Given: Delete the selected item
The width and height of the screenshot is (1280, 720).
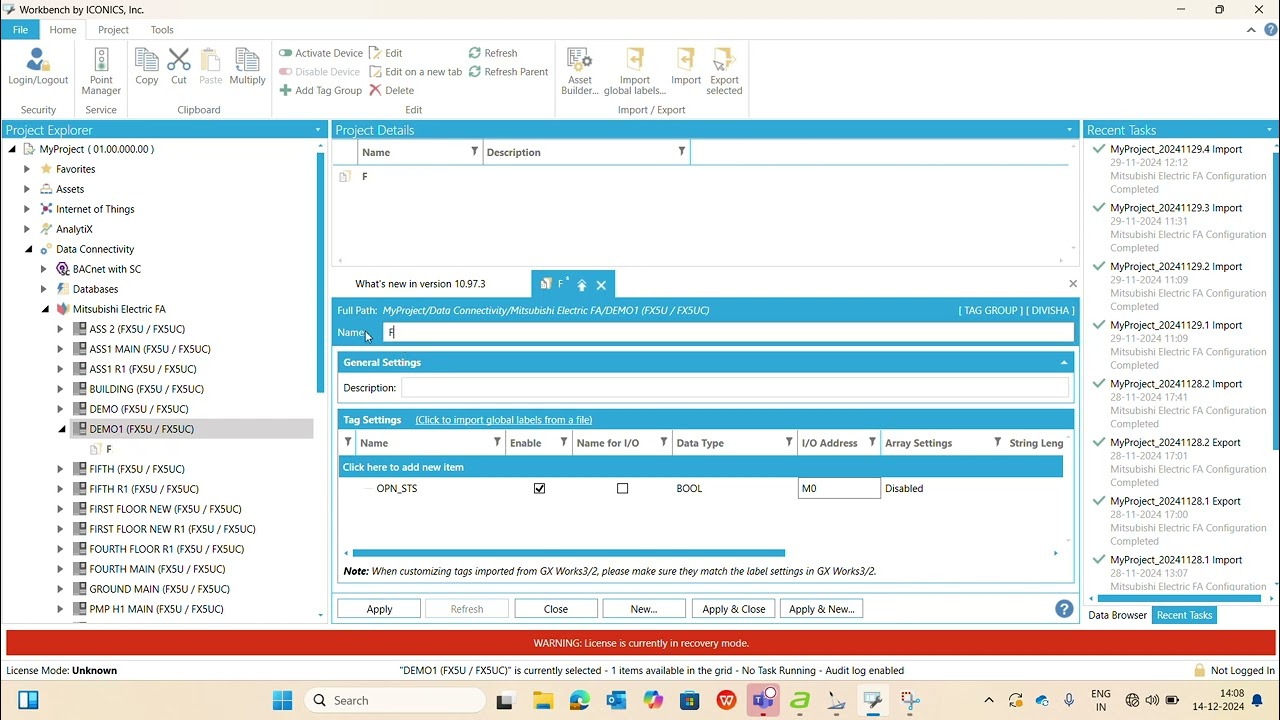Looking at the screenshot, I should 391,90.
